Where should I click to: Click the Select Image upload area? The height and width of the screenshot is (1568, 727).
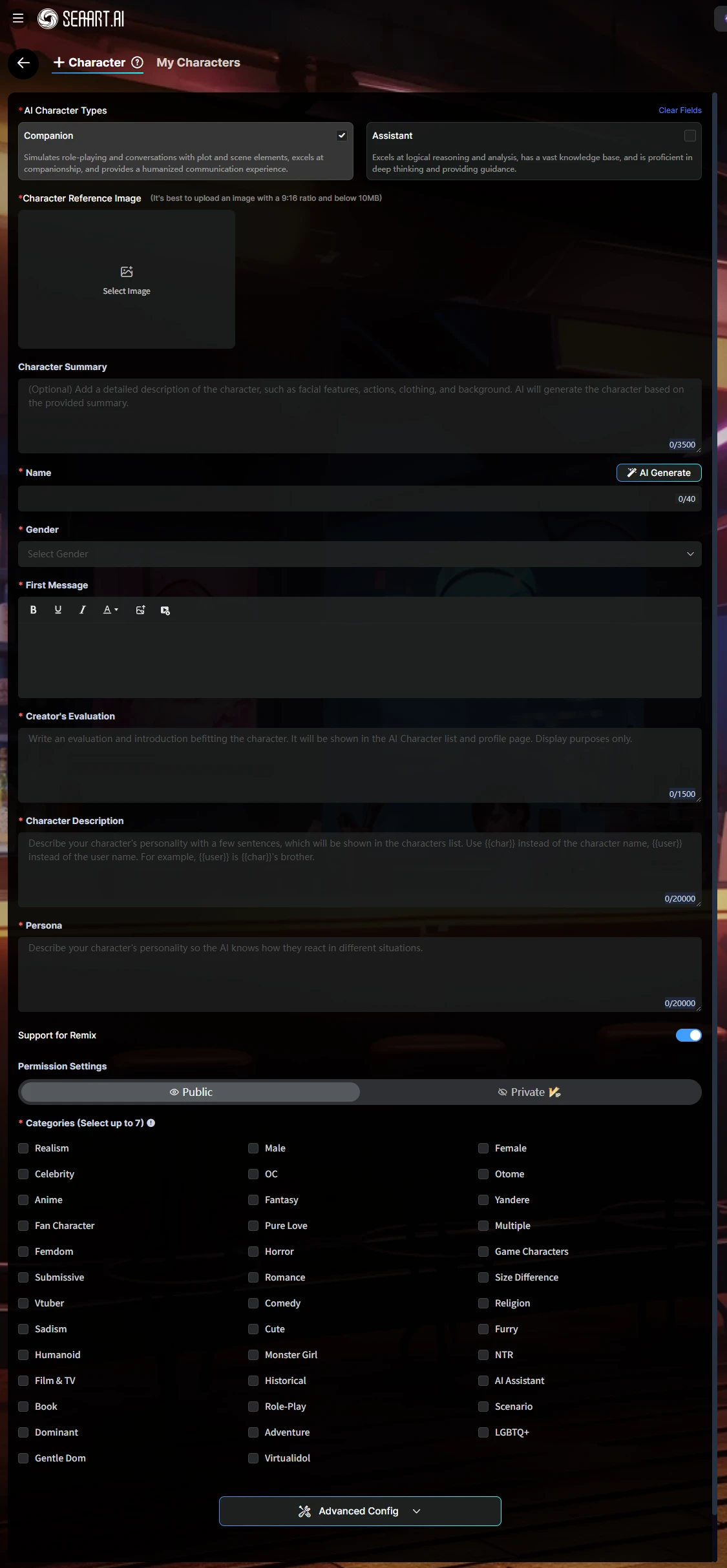[x=127, y=280]
